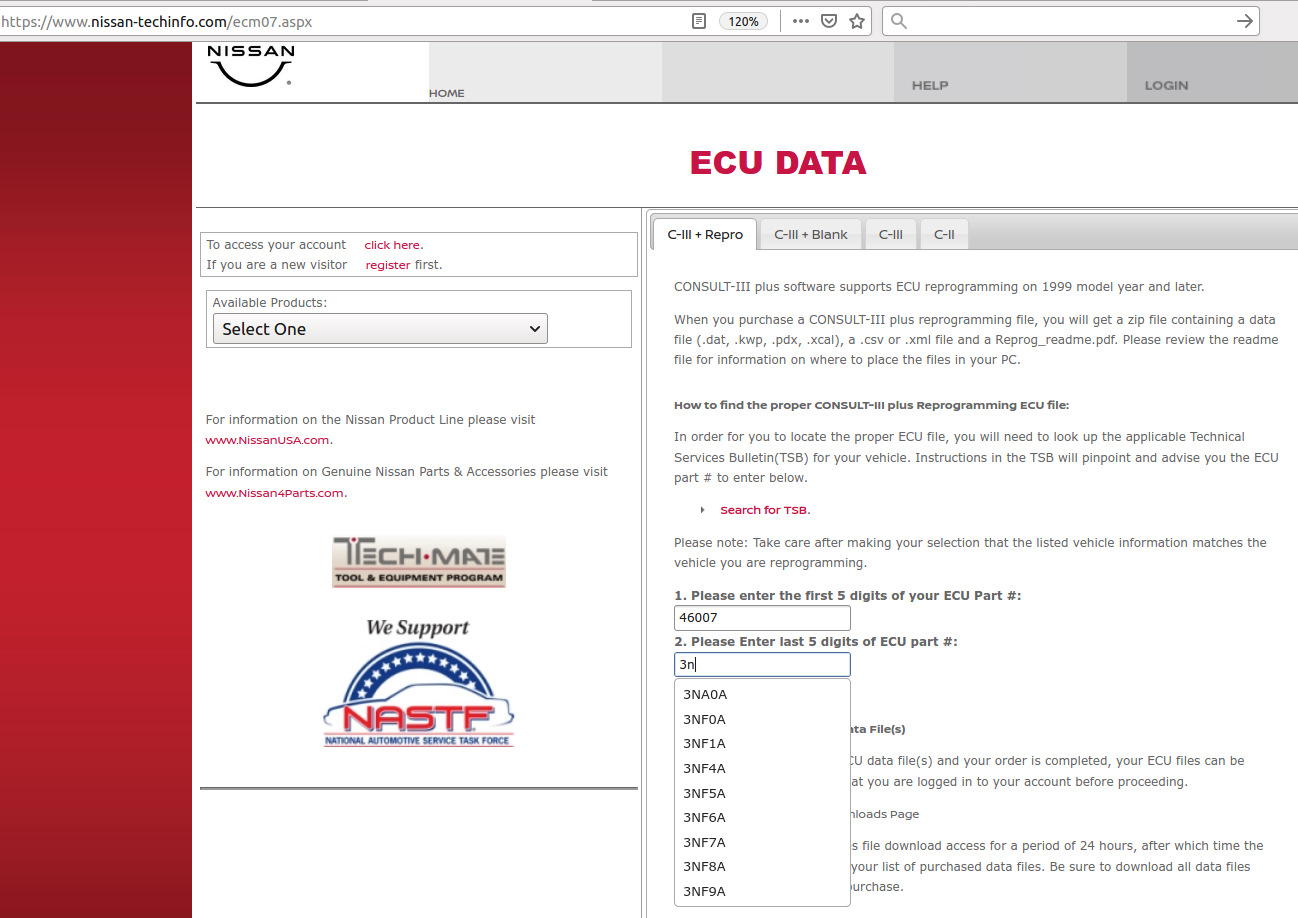Choose 3NF9A from the suggestion list
The width and height of the screenshot is (1298, 918).
tap(762, 891)
